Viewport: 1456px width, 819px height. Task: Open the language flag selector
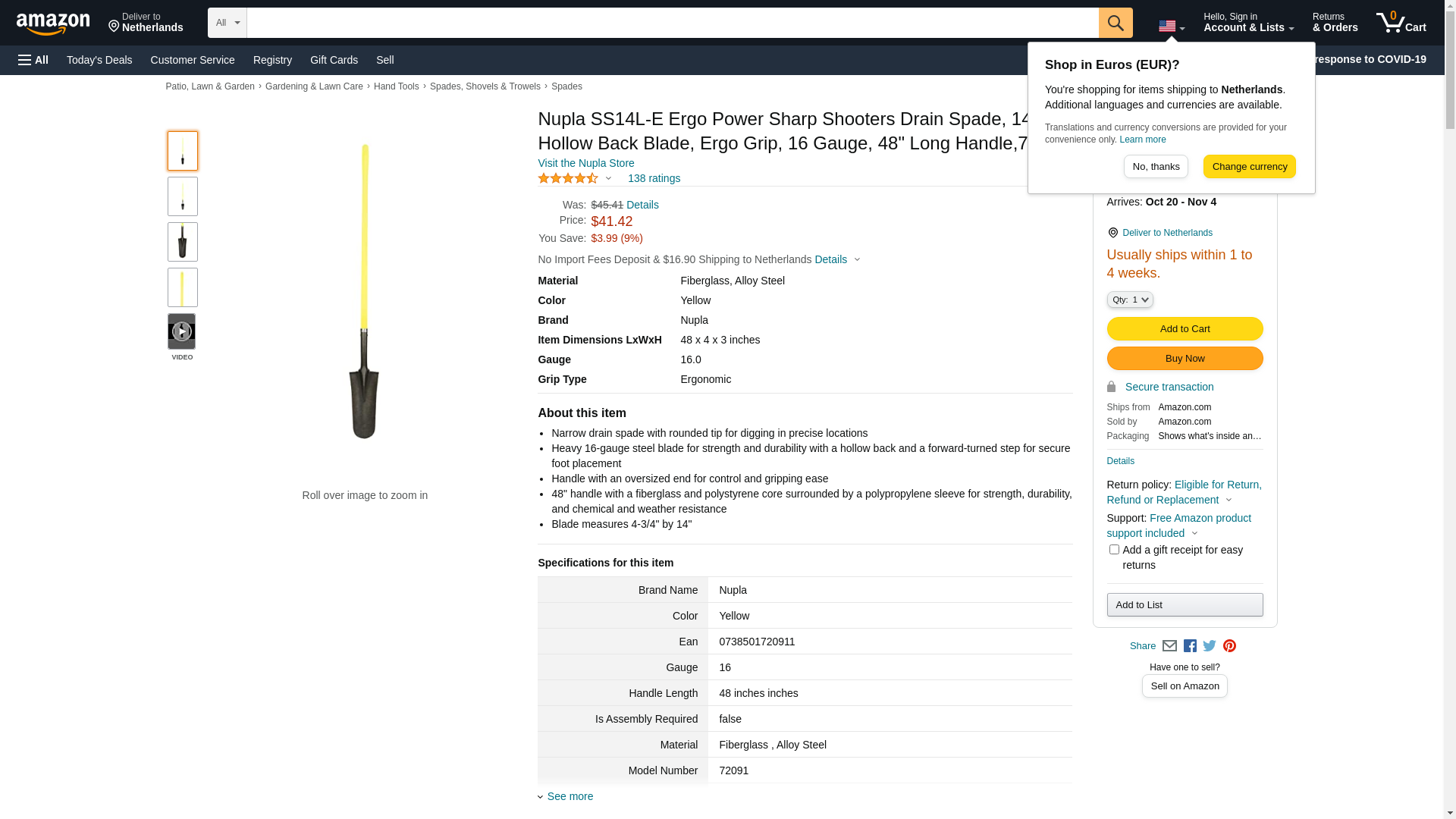[x=1171, y=27]
